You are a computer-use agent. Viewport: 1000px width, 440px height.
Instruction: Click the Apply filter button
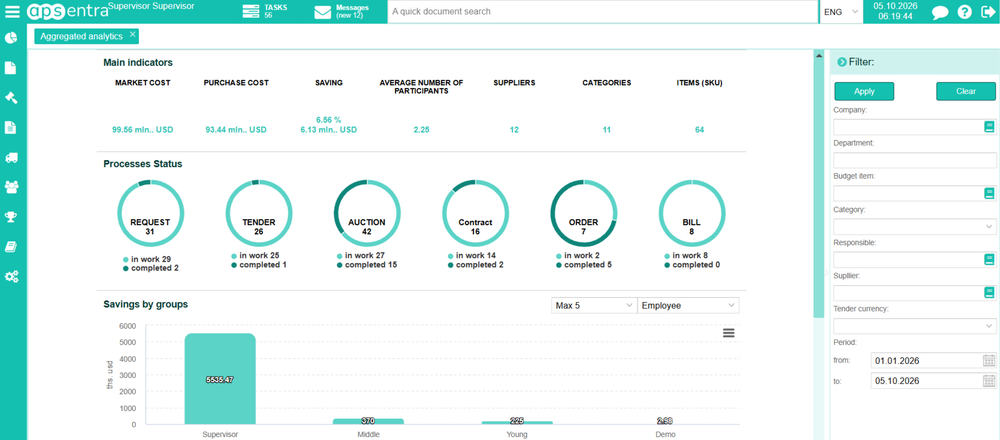[x=864, y=91]
